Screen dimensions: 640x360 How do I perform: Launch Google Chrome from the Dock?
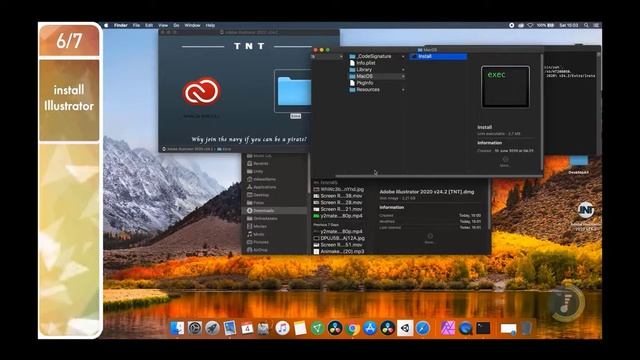(x=353, y=328)
